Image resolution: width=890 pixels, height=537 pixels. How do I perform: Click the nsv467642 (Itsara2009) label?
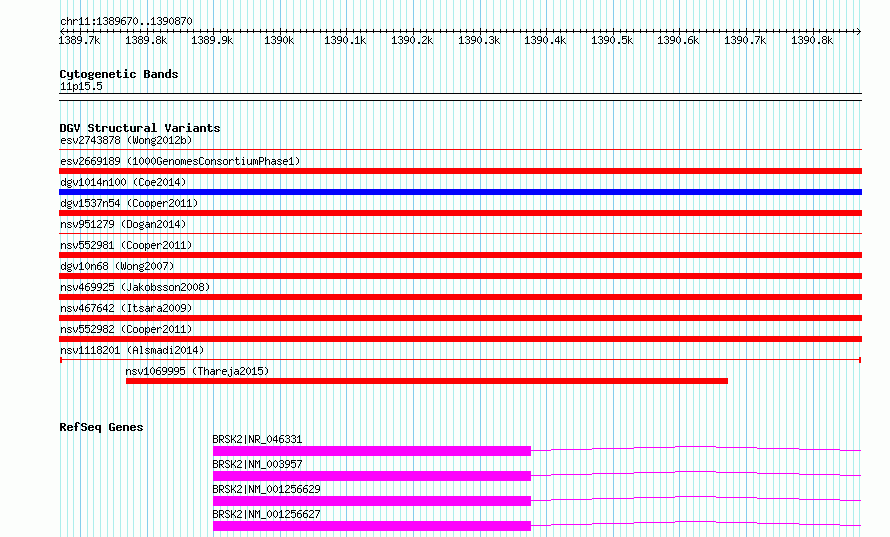point(126,308)
